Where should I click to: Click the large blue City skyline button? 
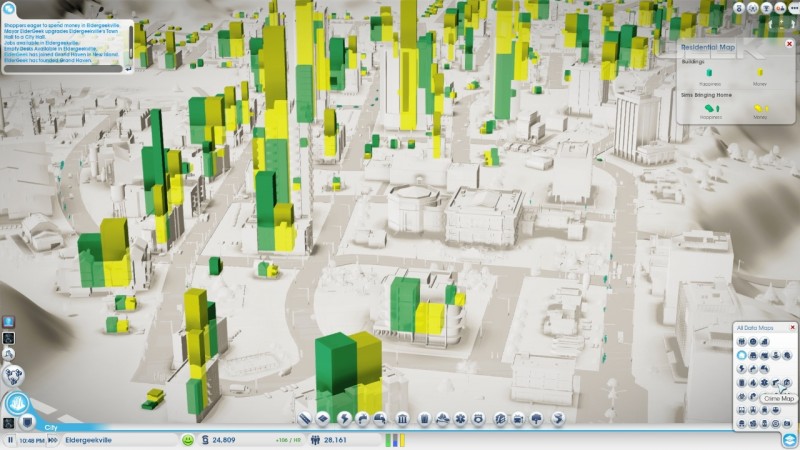point(17,404)
